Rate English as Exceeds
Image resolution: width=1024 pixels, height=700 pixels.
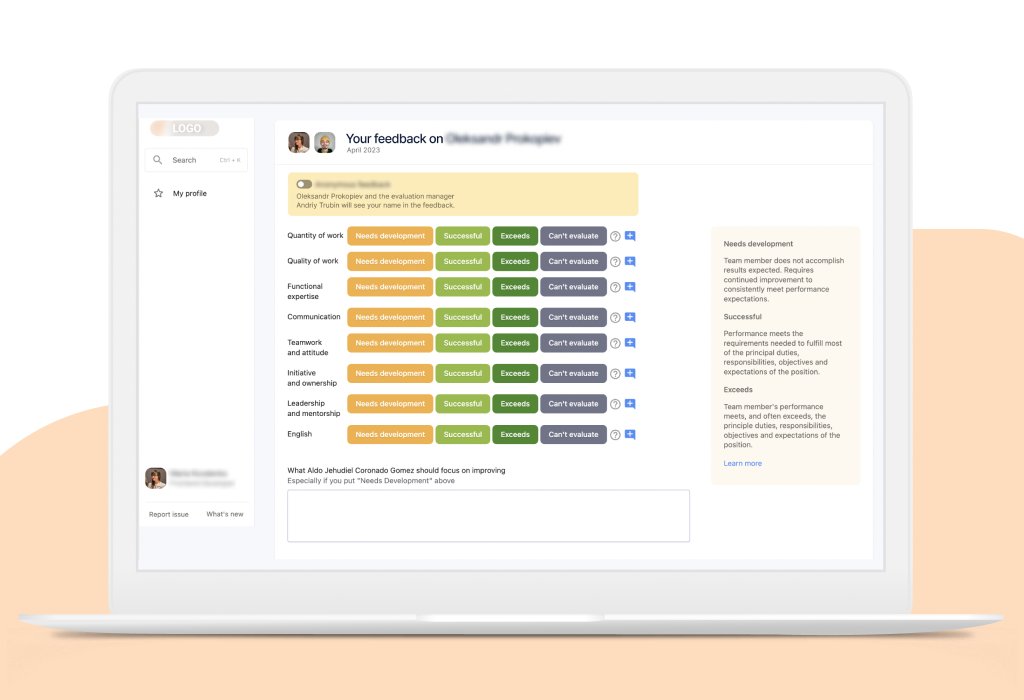click(x=515, y=434)
